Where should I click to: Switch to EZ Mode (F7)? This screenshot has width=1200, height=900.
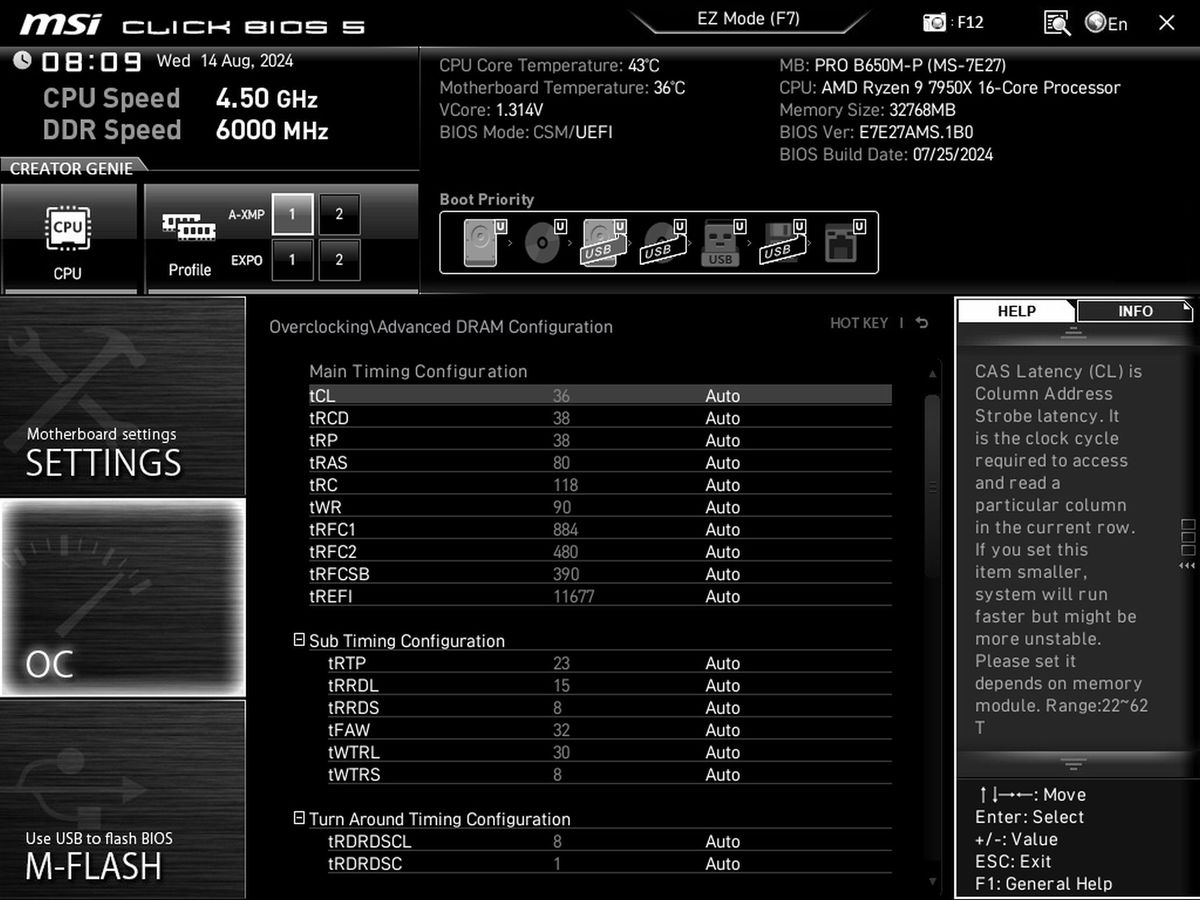tap(748, 19)
